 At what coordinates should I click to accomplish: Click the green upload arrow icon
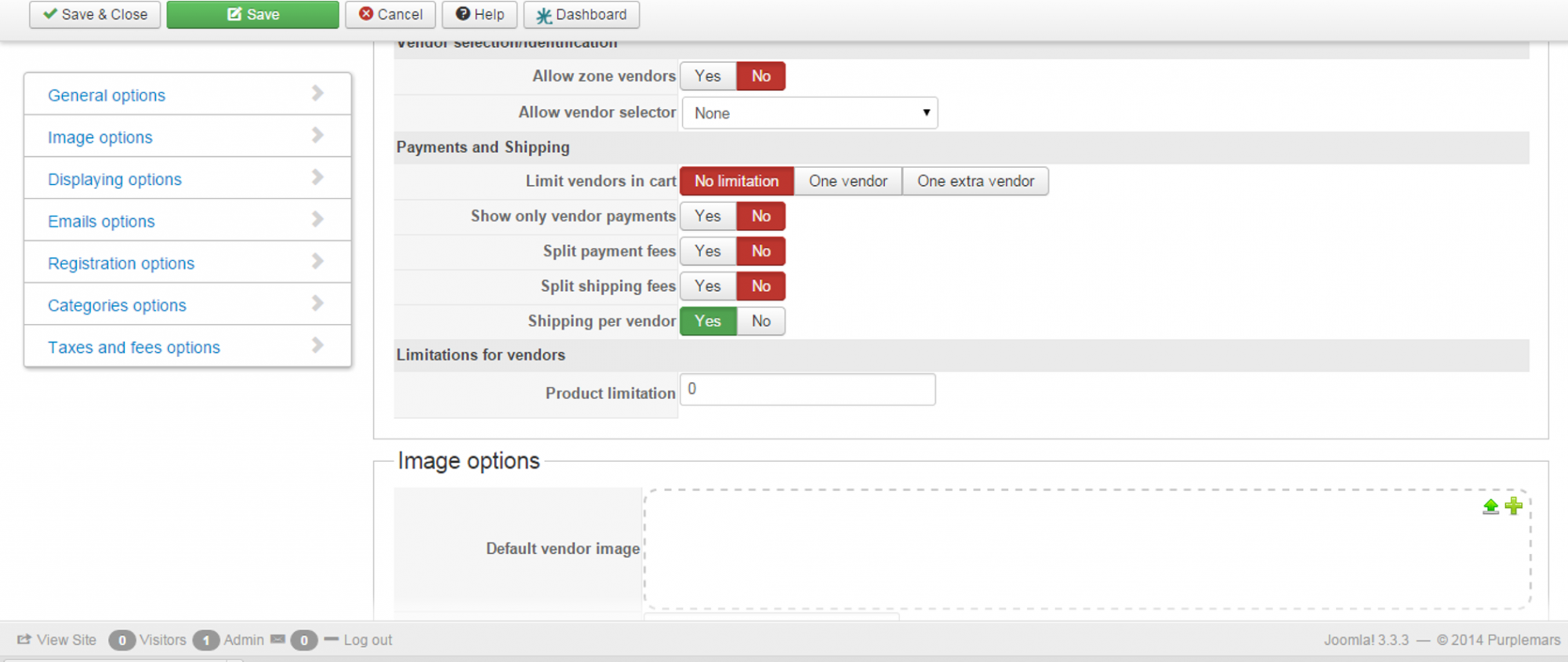(x=1490, y=507)
